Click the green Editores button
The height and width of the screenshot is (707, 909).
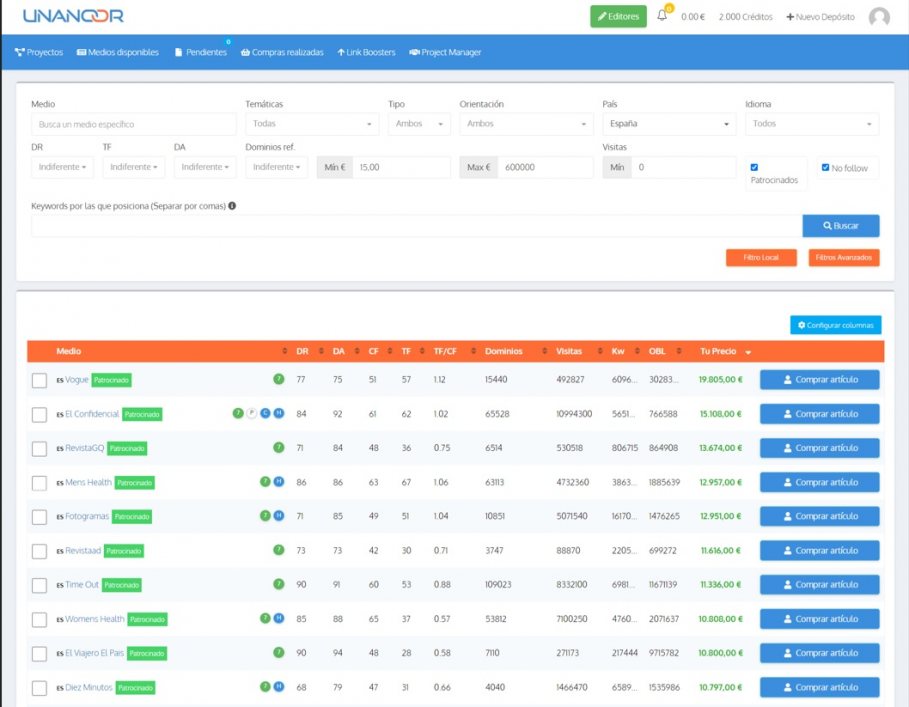(x=619, y=16)
